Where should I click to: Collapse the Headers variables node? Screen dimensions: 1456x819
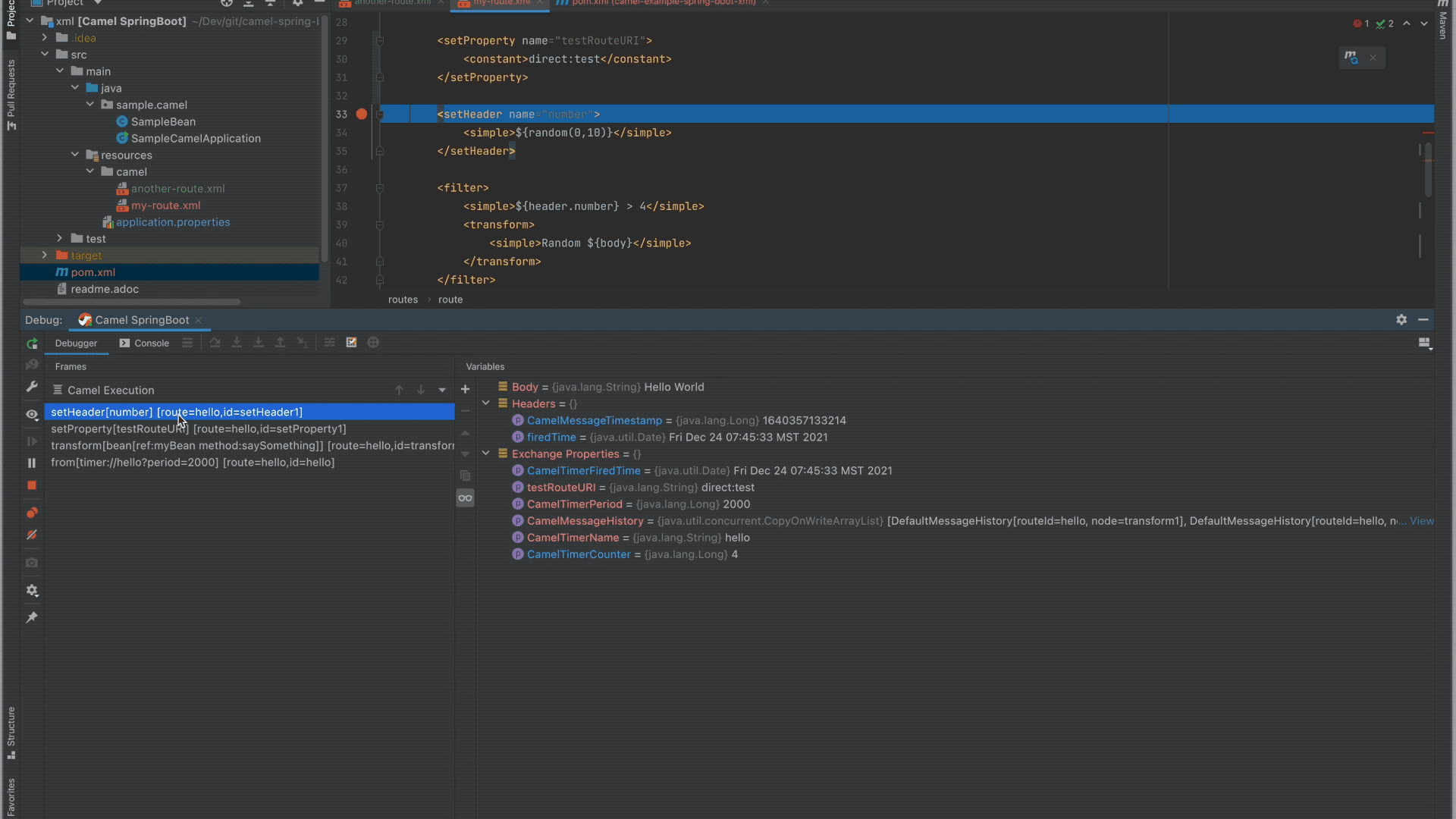pos(486,403)
